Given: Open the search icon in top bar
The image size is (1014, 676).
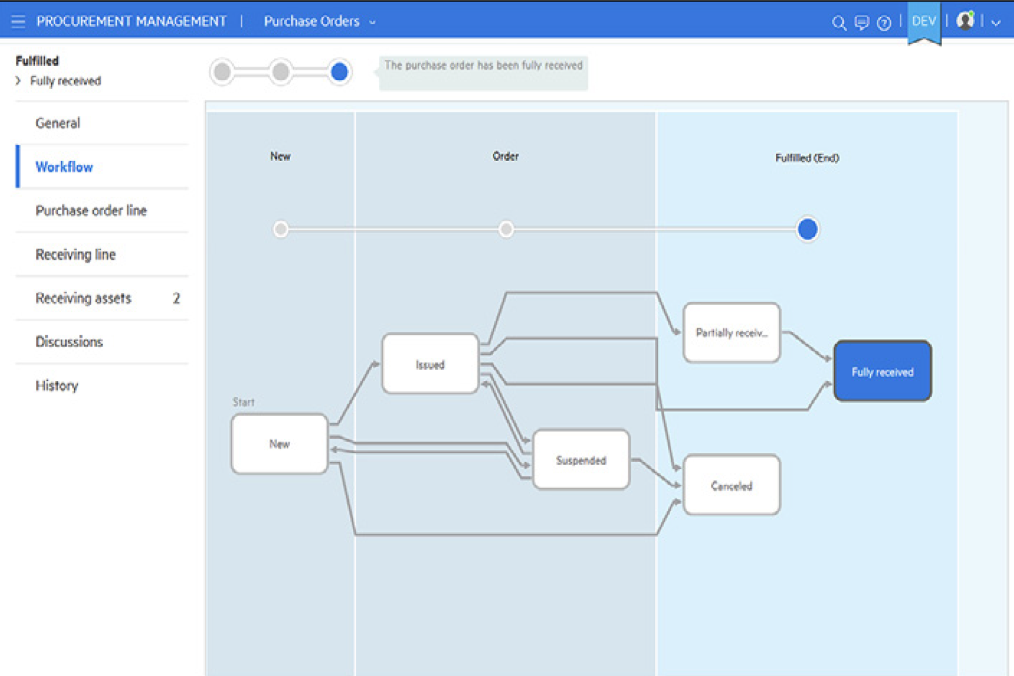Looking at the screenshot, I should point(839,21).
